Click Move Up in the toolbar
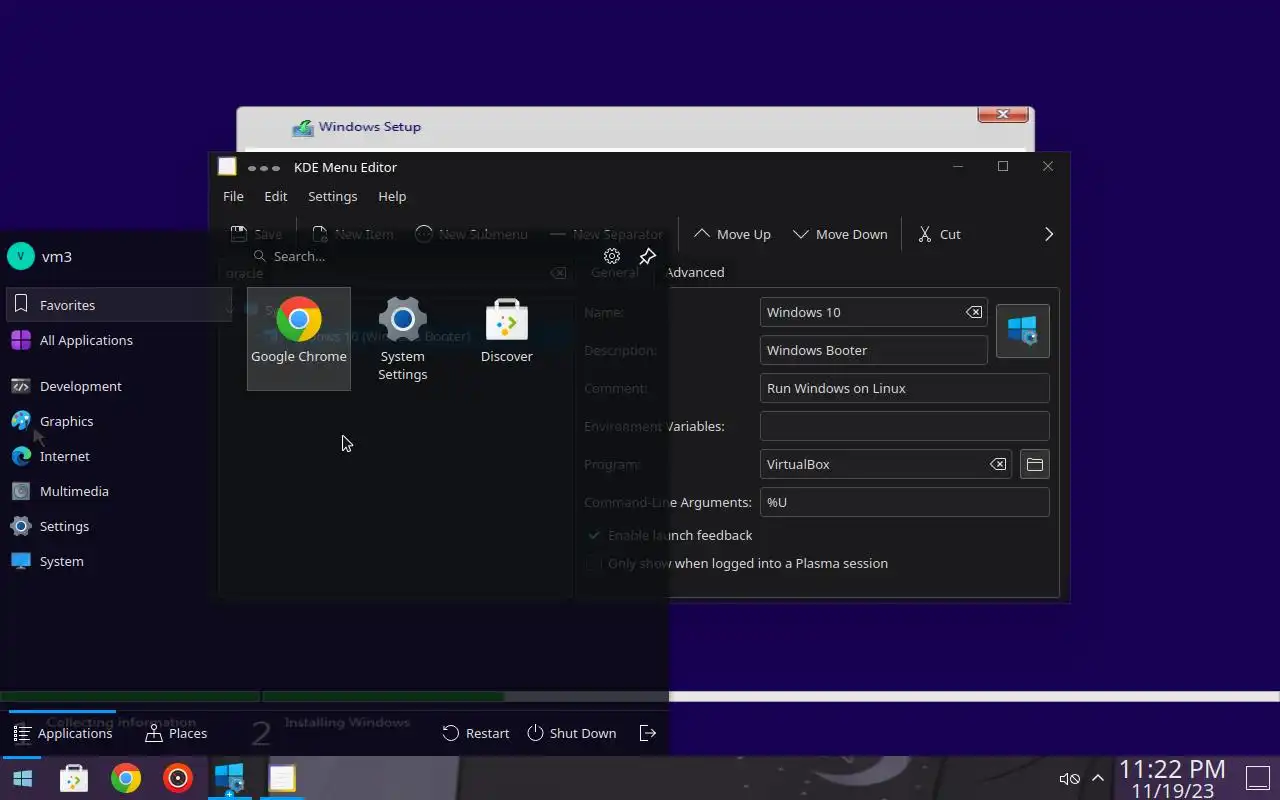The width and height of the screenshot is (1280, 800). 732,234
